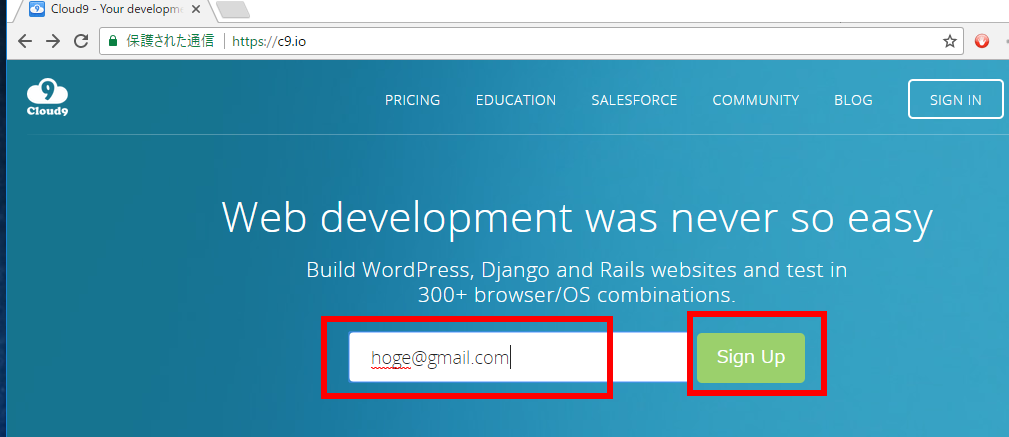This screenshot has height=437, width=1009.
Task: Click the green Sign Up button
Action: click(751, 357)
